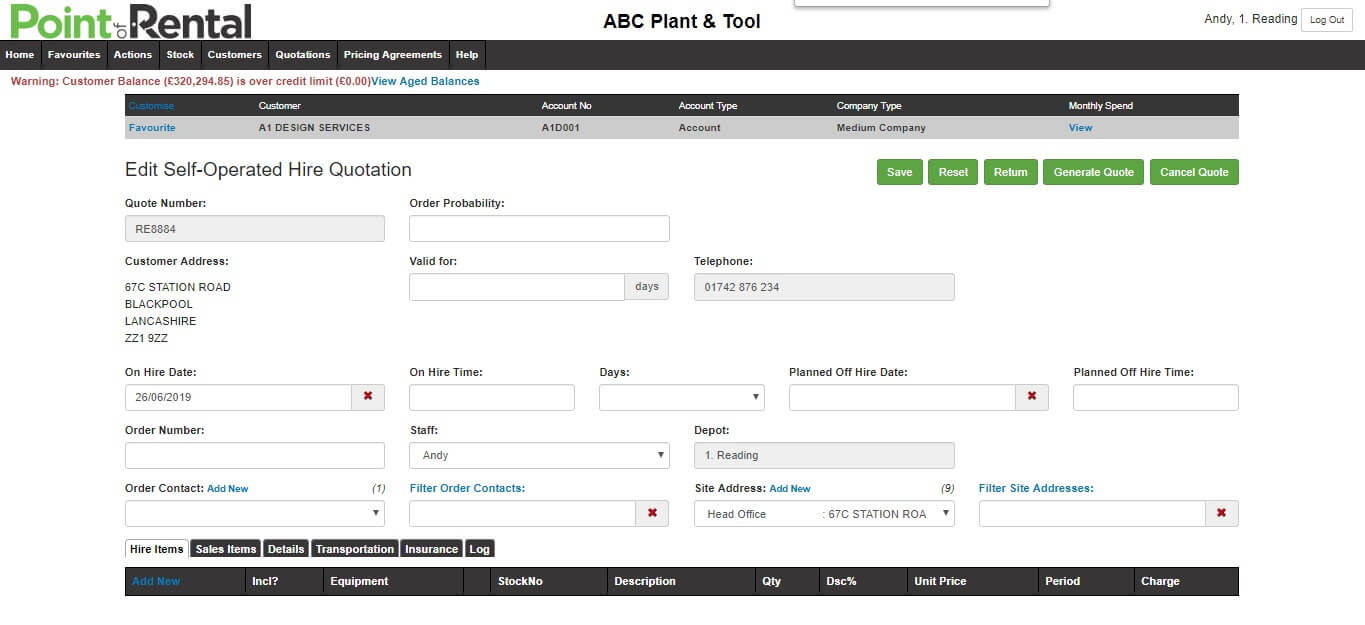This screenshot has height=625, width=1365.
Task: Click the On Hire Time input field
Action: (x=492, y=397)
